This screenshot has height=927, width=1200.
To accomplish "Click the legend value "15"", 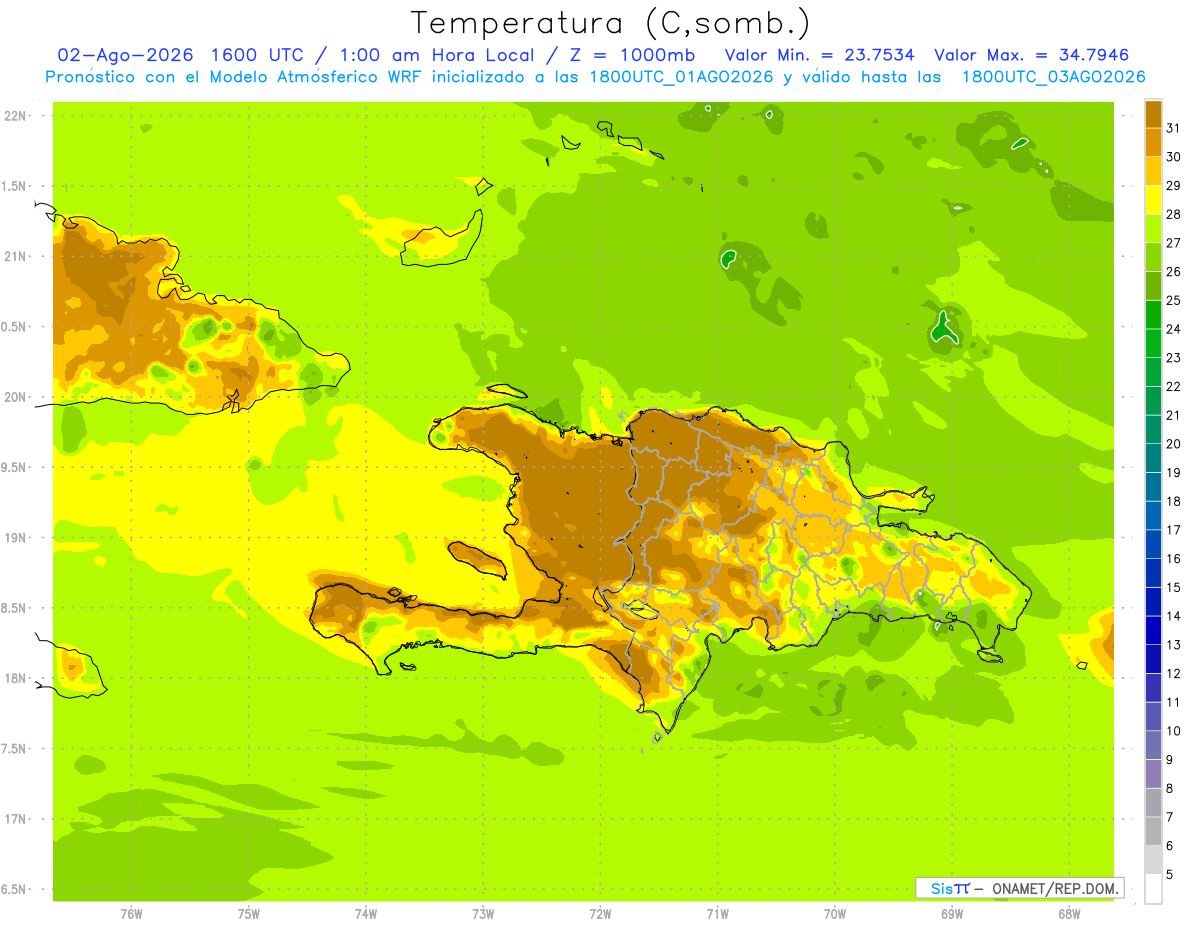I will click(x=1174, y=587).
